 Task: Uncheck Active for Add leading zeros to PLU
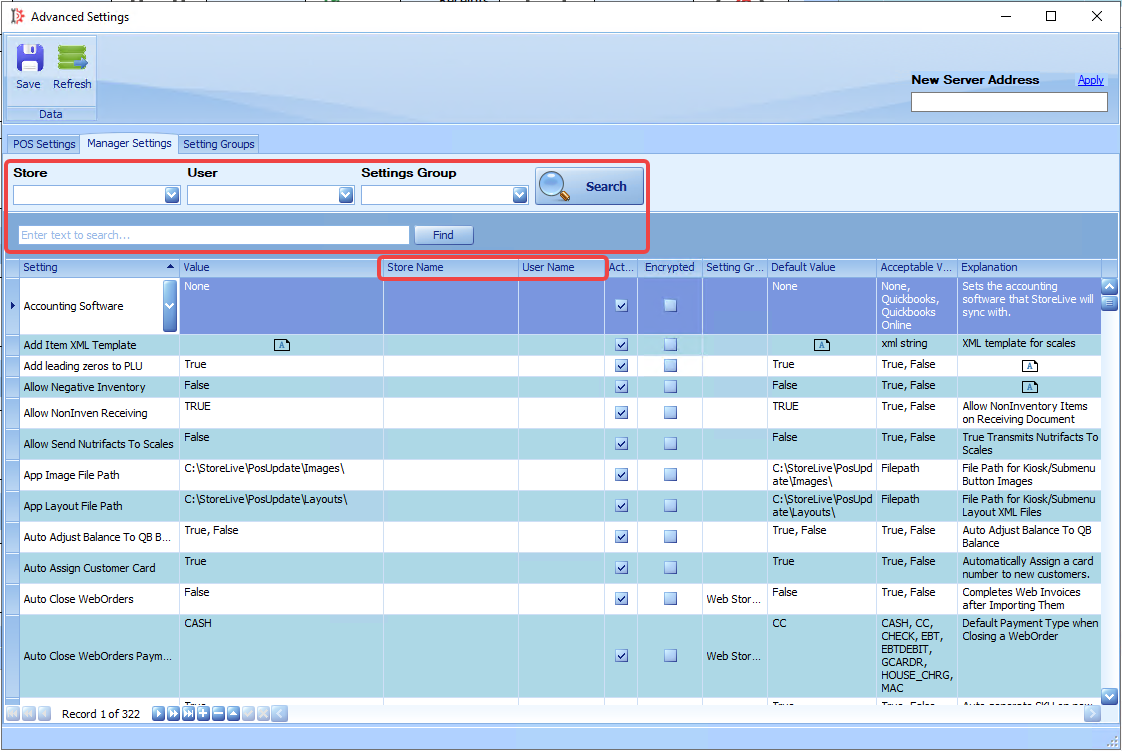point(622,365)
